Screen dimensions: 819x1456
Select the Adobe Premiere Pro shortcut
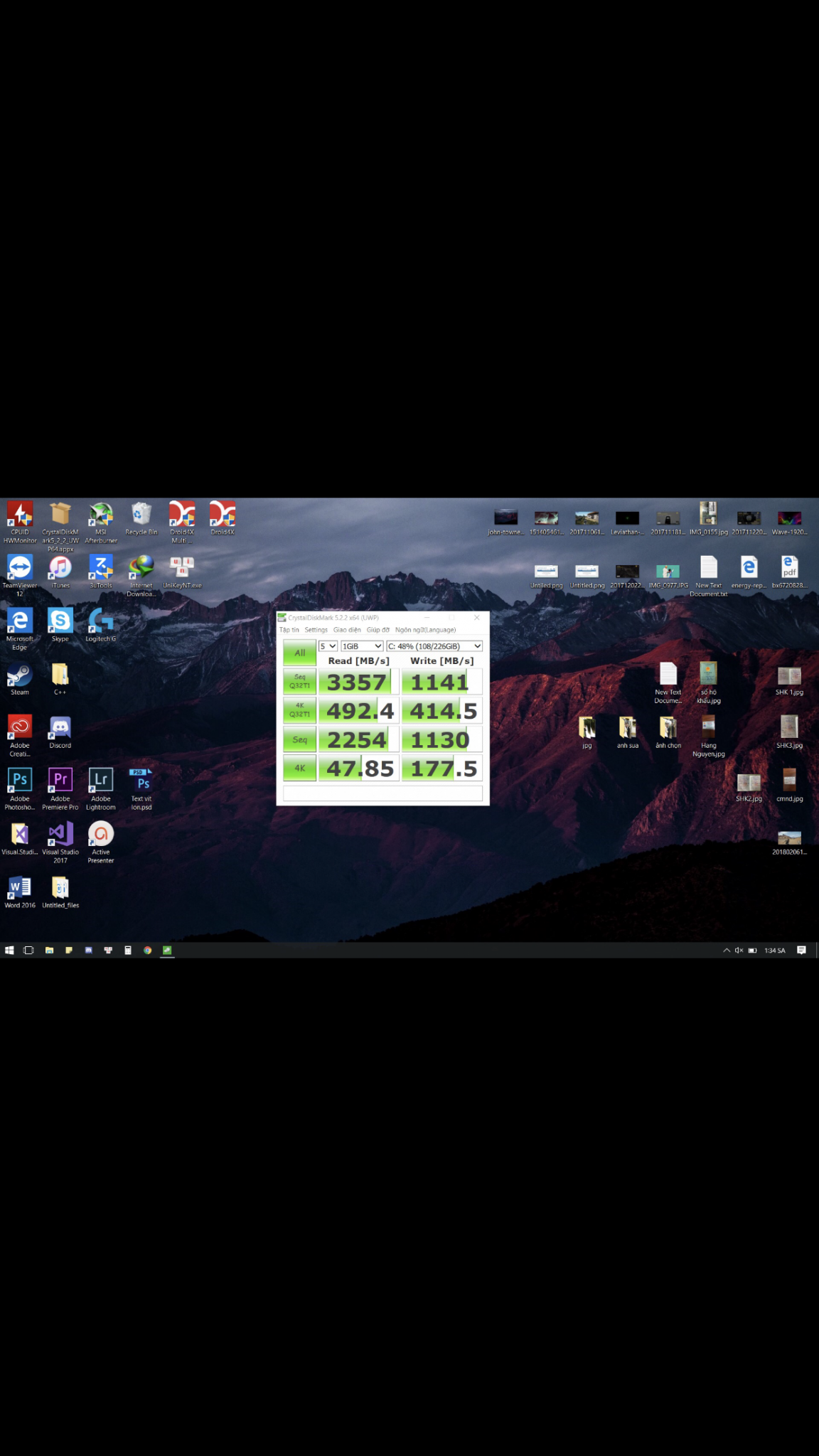click(60, 783)
